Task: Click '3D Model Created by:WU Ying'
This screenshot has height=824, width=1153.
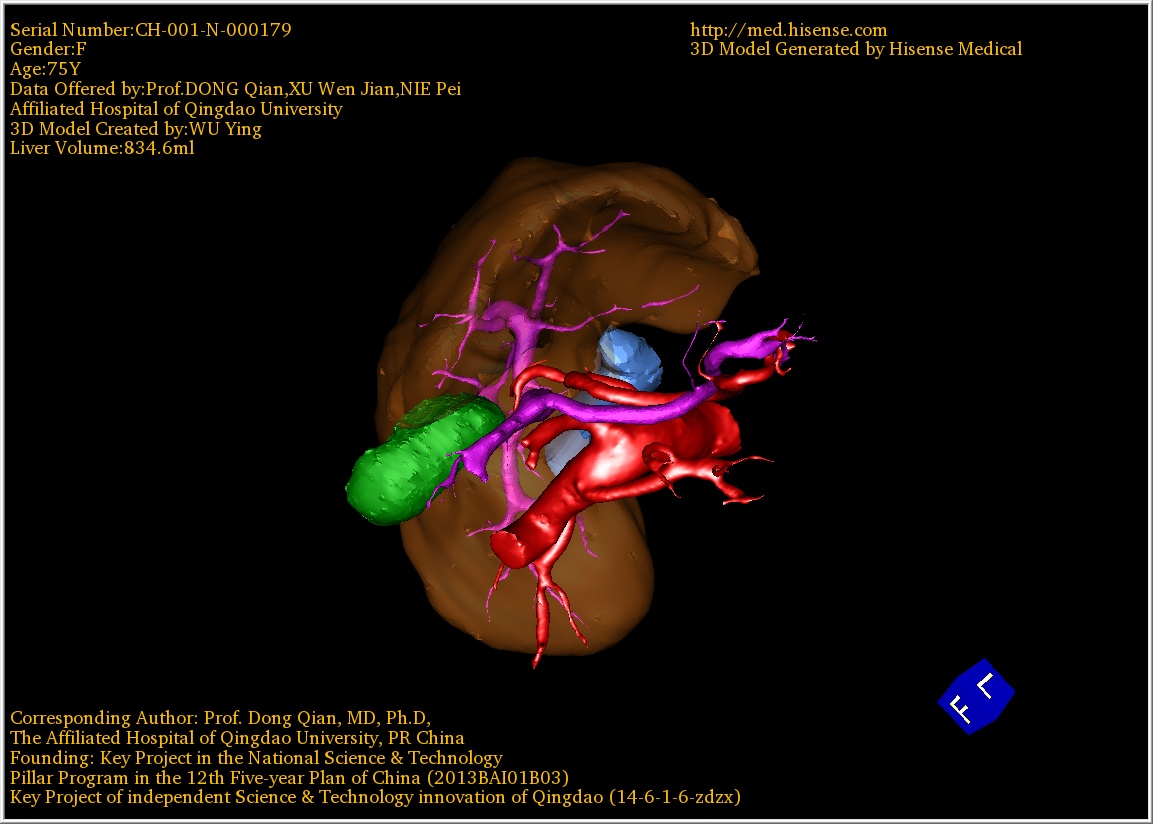Action: (136, 129)
